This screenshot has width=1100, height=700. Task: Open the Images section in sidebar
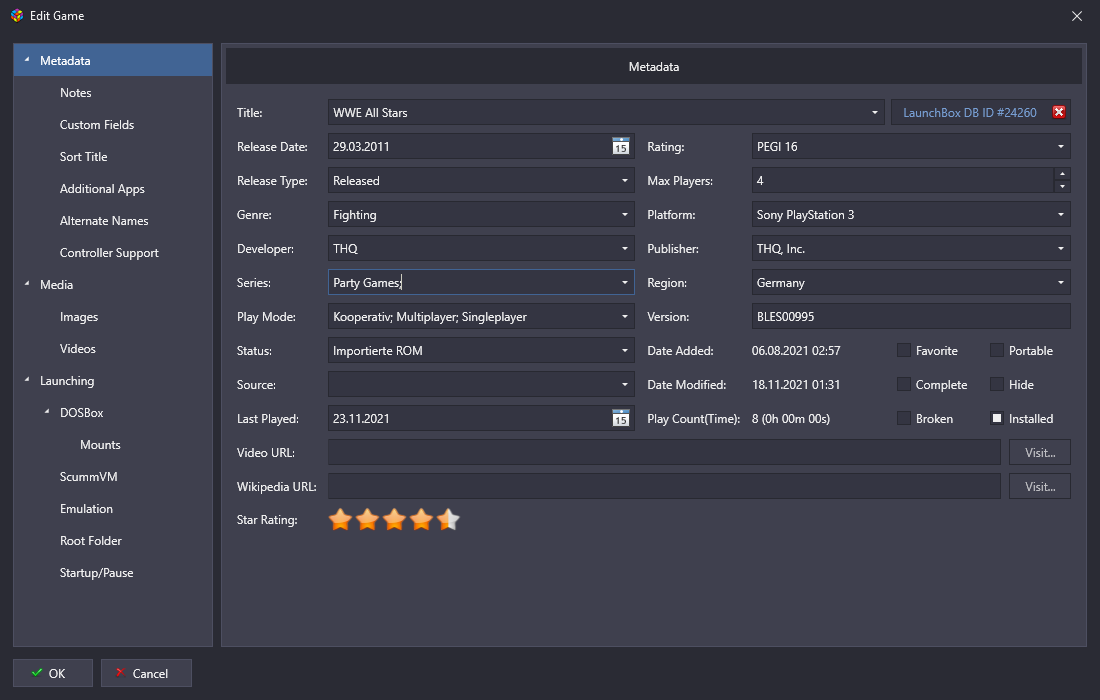point(79,317)
